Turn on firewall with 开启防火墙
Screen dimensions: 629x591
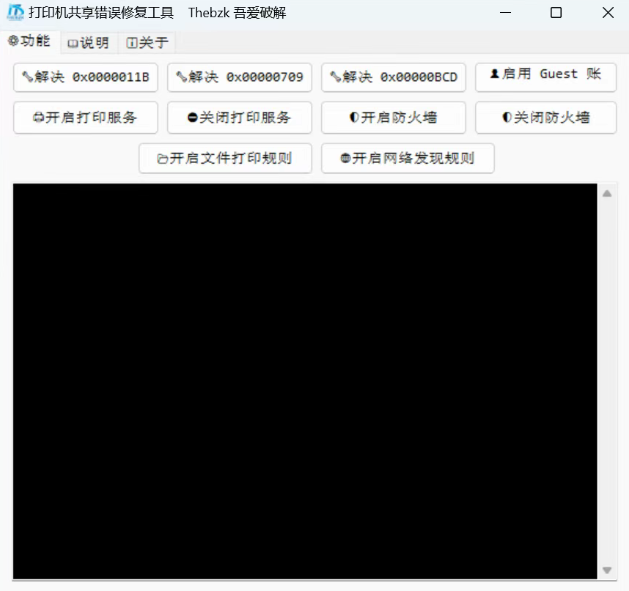[x=394, y=118]
